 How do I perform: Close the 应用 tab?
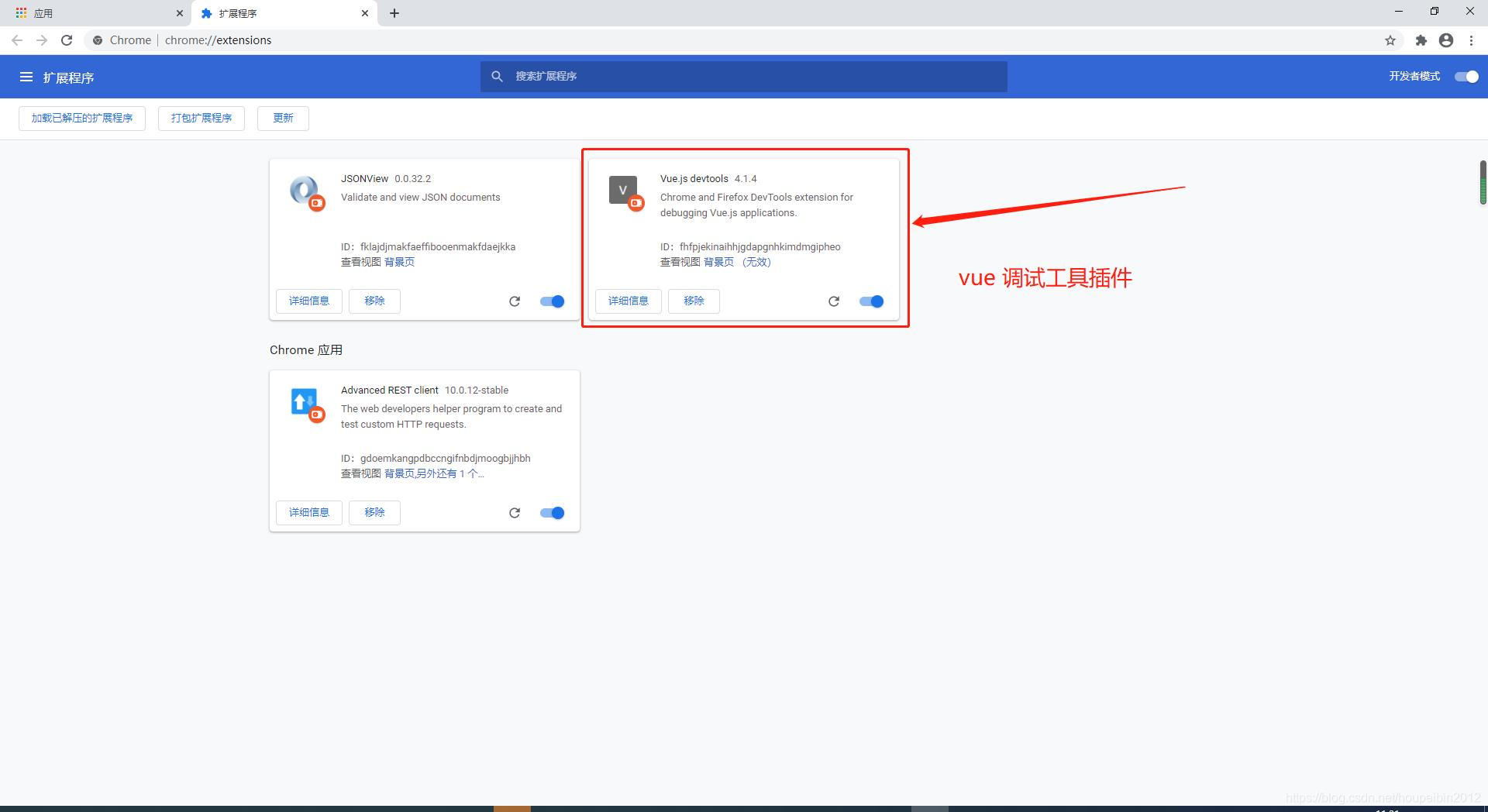(180, 13)
